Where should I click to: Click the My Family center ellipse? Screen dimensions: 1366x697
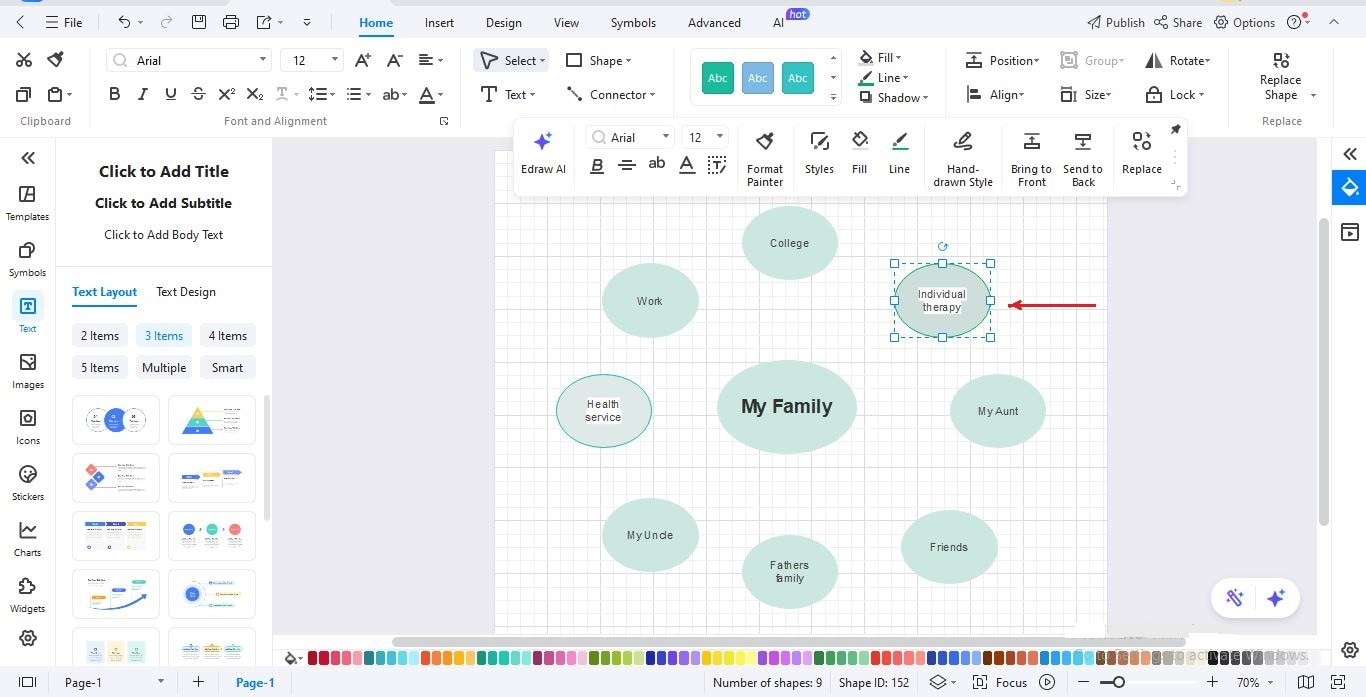[787, 407]
